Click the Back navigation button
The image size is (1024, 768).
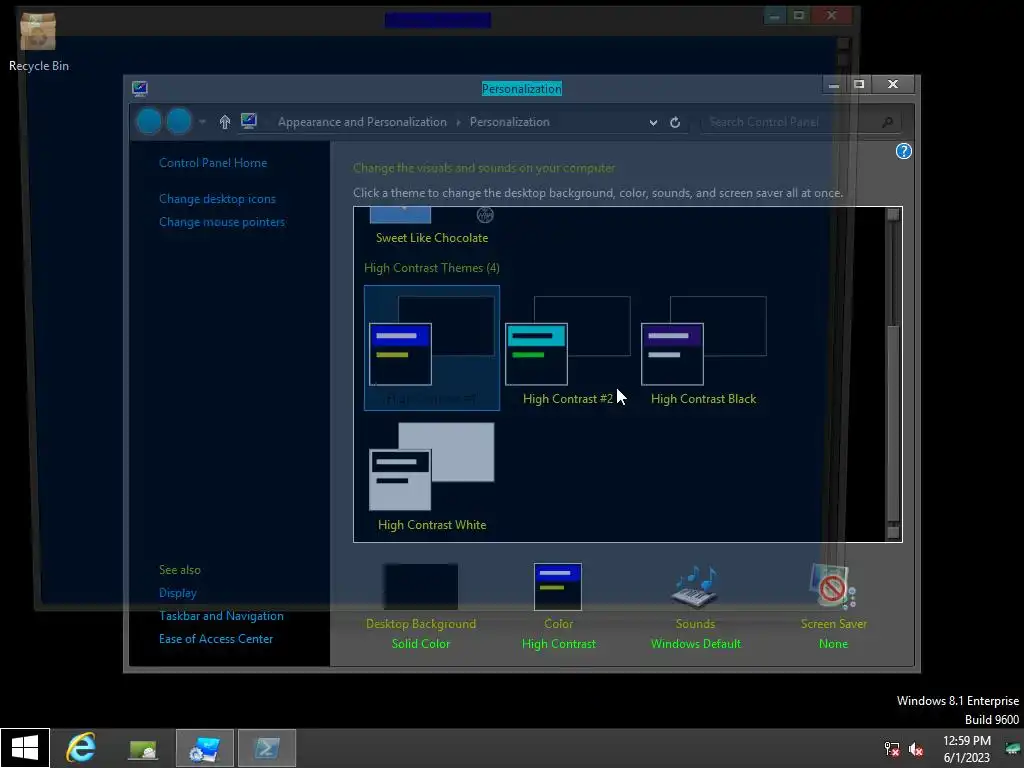pyautogui.click(x=149, y=121)
